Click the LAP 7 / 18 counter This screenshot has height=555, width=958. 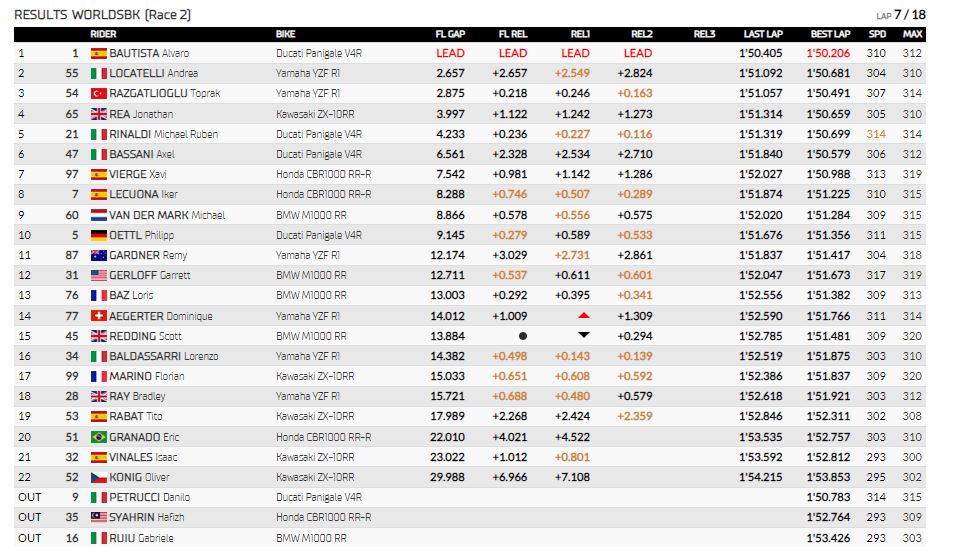[x=901, y=15]
